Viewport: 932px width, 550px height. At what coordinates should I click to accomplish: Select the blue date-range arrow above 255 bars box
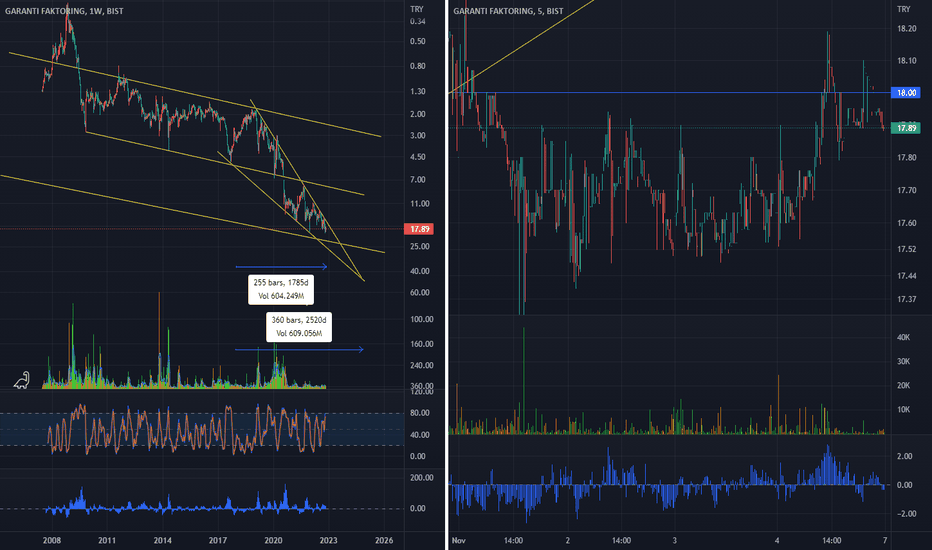click(x=281, y=266)
